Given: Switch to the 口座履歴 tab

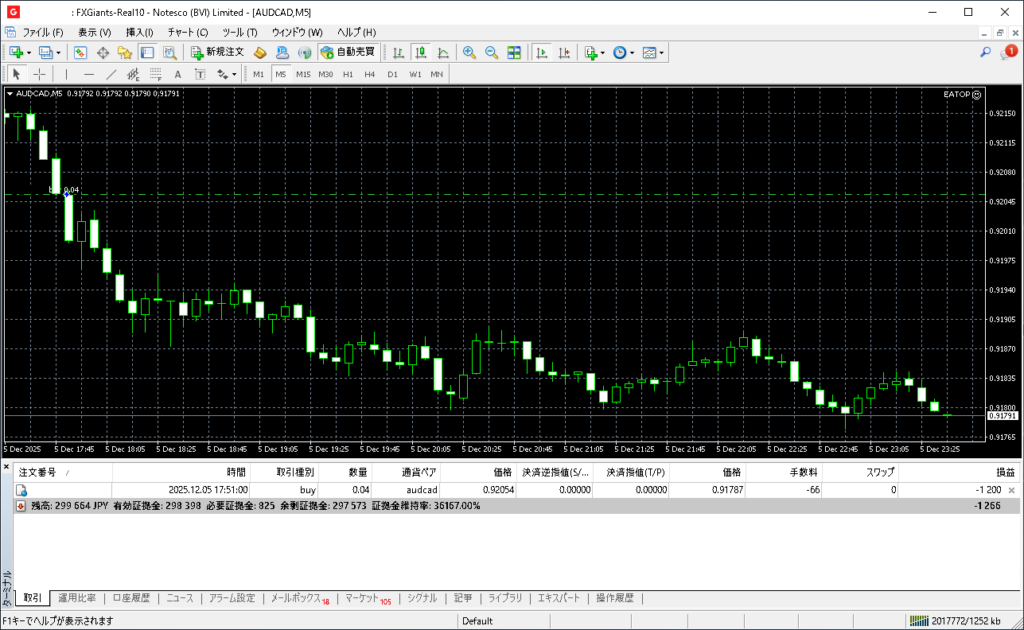Looking at the screenshot, I should tap(131, 598).
